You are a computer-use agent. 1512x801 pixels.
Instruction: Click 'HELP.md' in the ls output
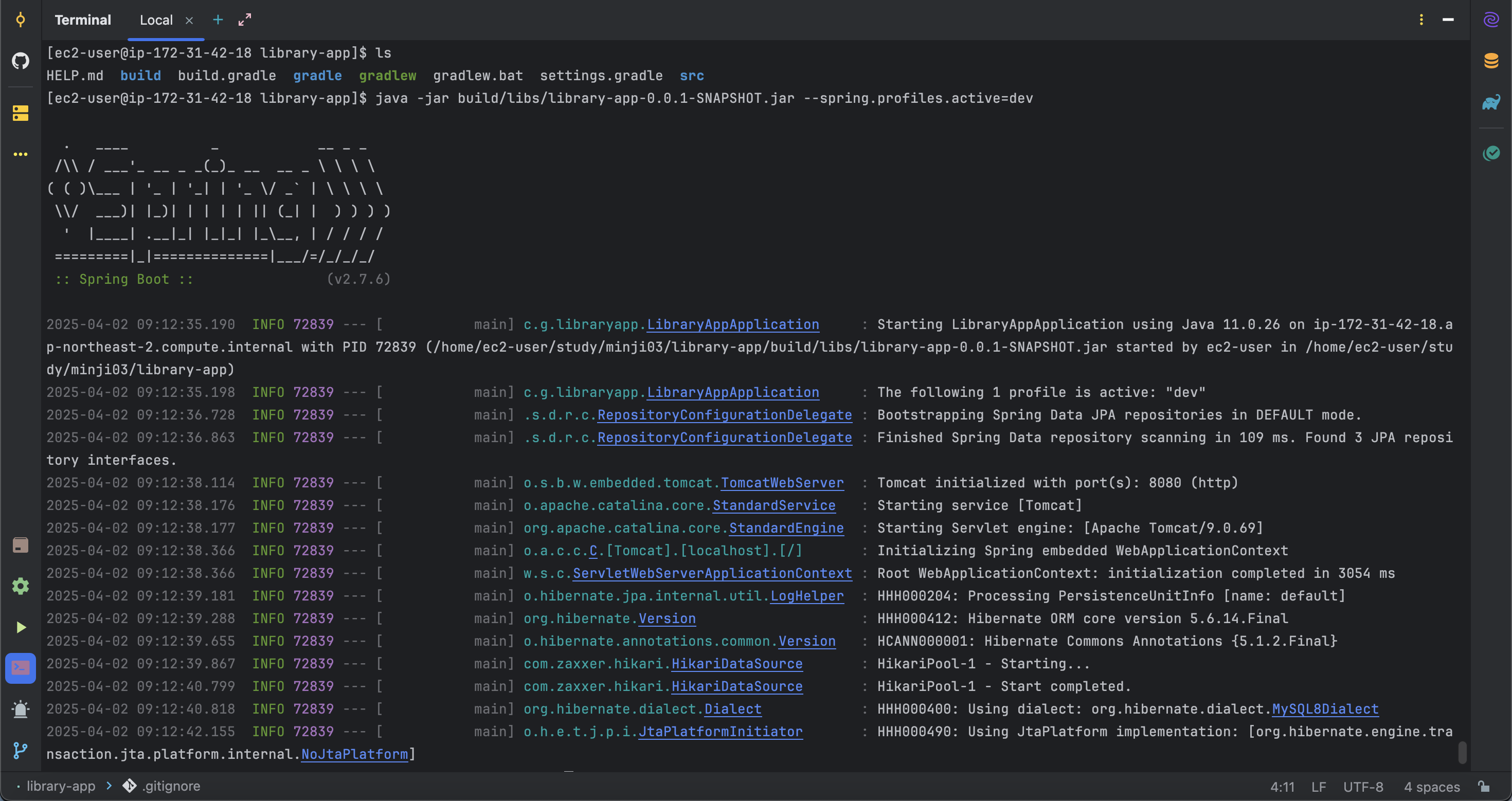[75, 76]
